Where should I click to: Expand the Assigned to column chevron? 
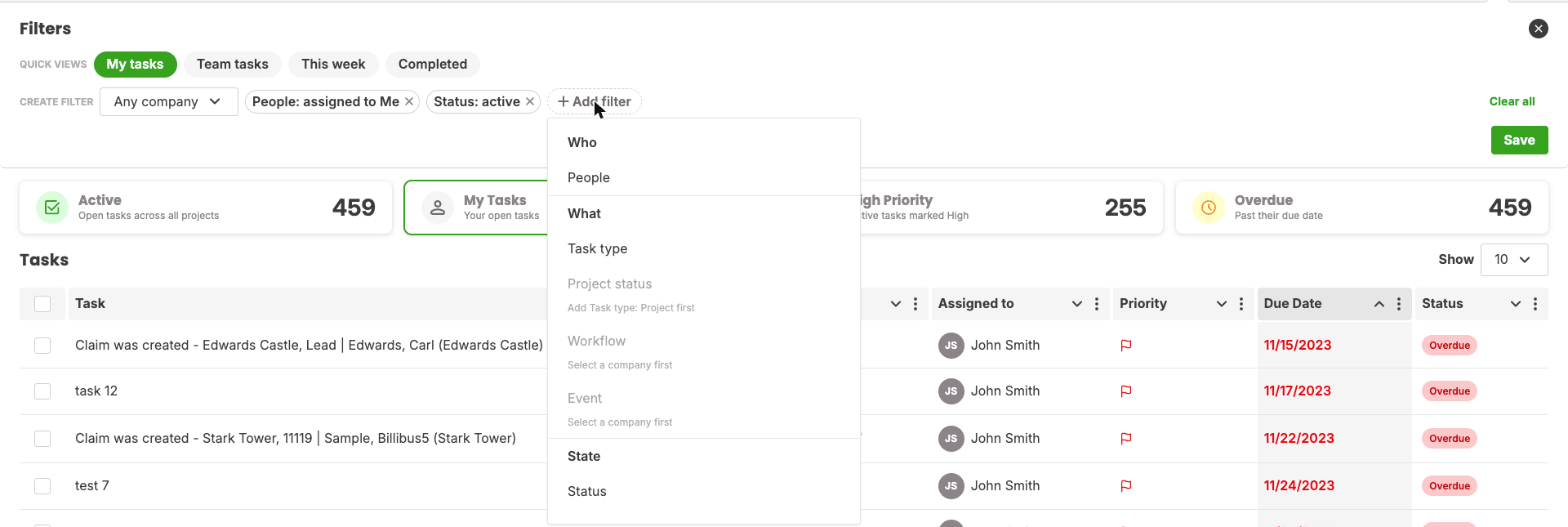pyautogui.click(x=1077, y=304)
